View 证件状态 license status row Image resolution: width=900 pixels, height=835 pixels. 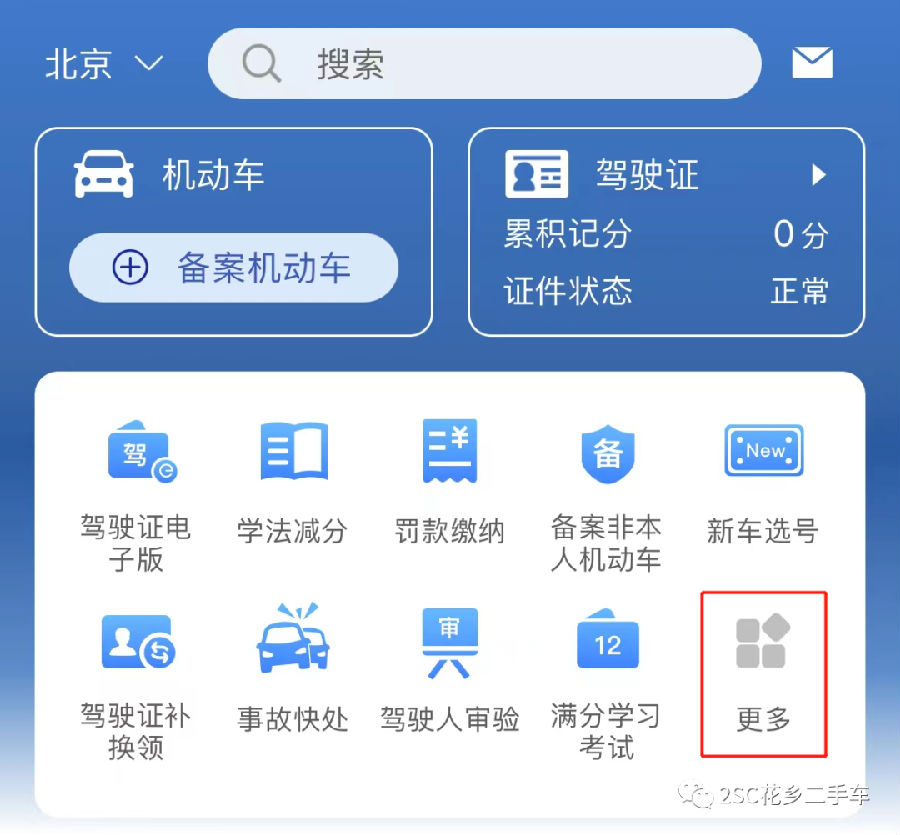(x=666, y=290)
